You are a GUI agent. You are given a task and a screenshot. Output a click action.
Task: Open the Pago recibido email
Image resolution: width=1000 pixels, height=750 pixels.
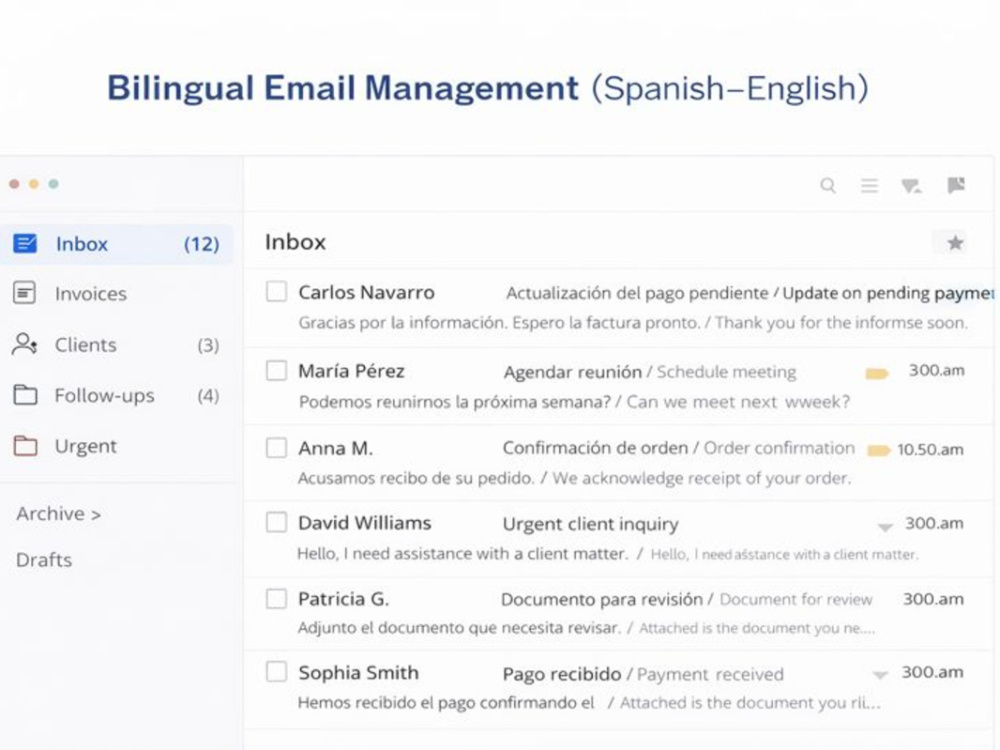pos(619,689)
